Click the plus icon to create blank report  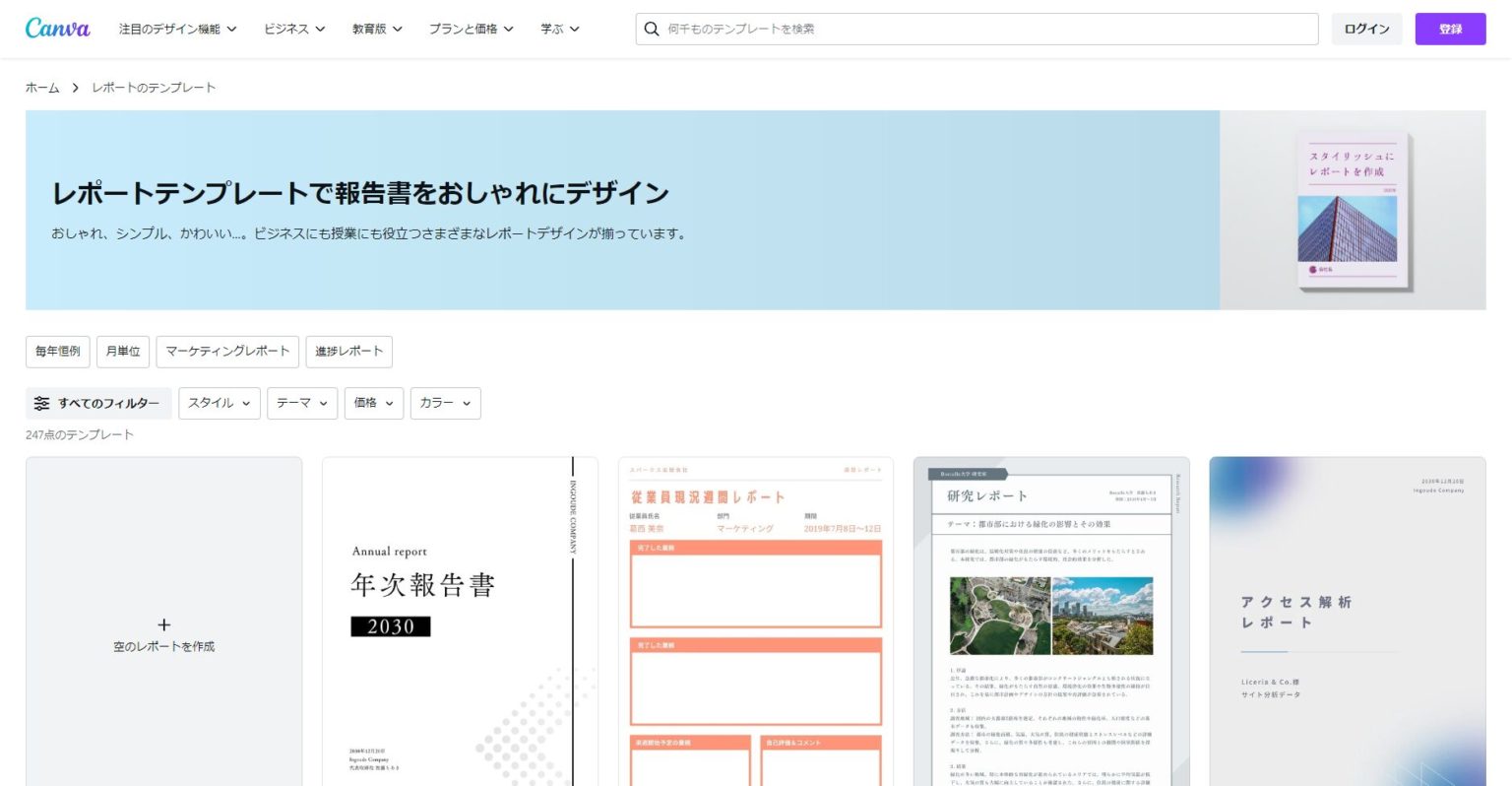pos(163,624)
